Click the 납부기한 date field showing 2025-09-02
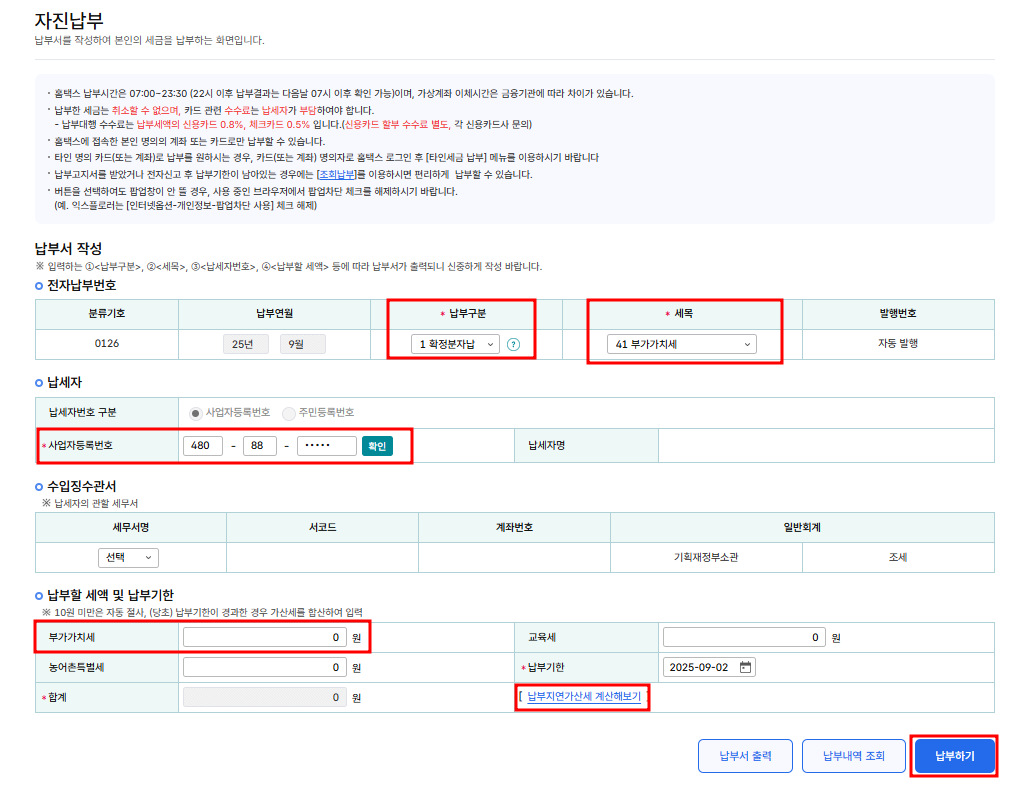The height and width of the screenshot is (785, 1020). click(700, 667)
